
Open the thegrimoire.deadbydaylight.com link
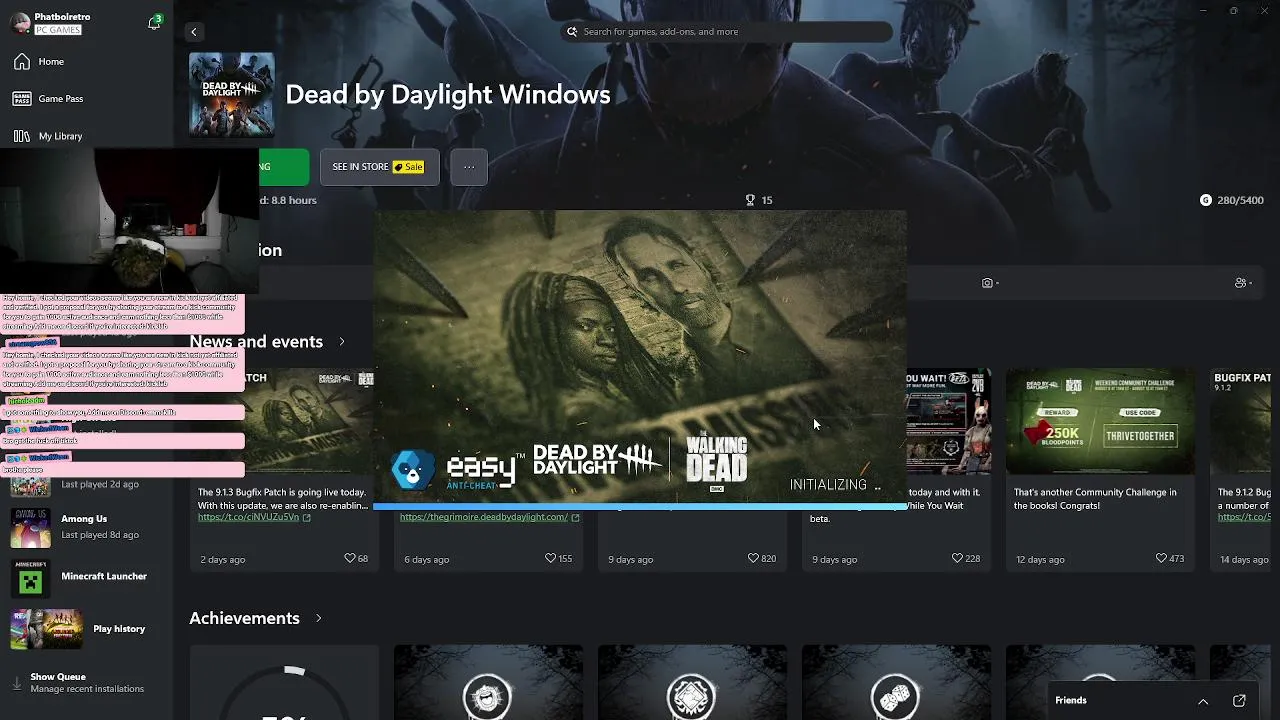coord(489,517)
